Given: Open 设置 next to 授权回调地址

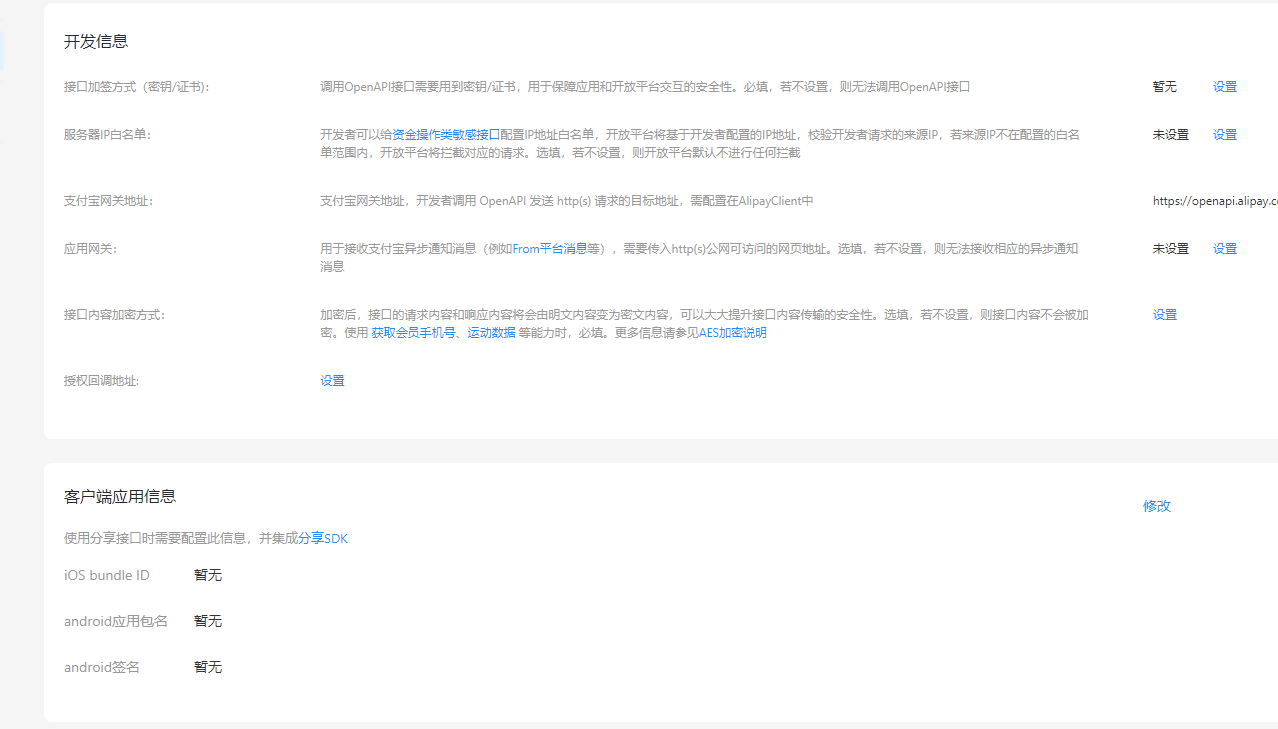Looking at the screenshot, I should (332, 381).
